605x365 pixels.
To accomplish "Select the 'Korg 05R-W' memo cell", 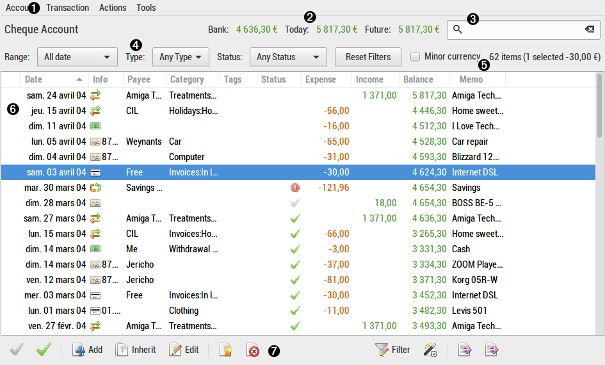I will pos(475,280).
